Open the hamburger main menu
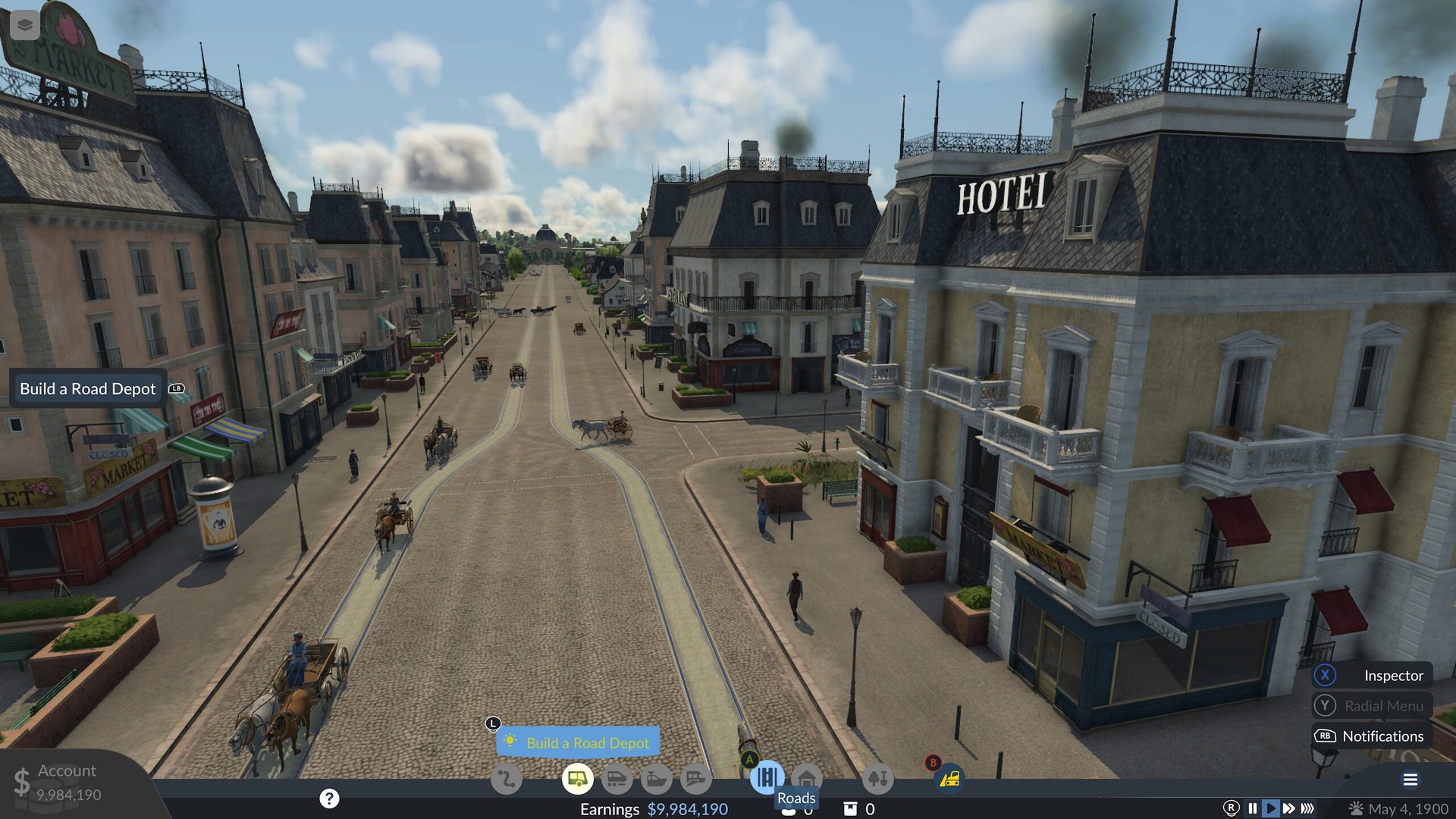This screenshot has width=1456, height=819. tap(1410, 780)
